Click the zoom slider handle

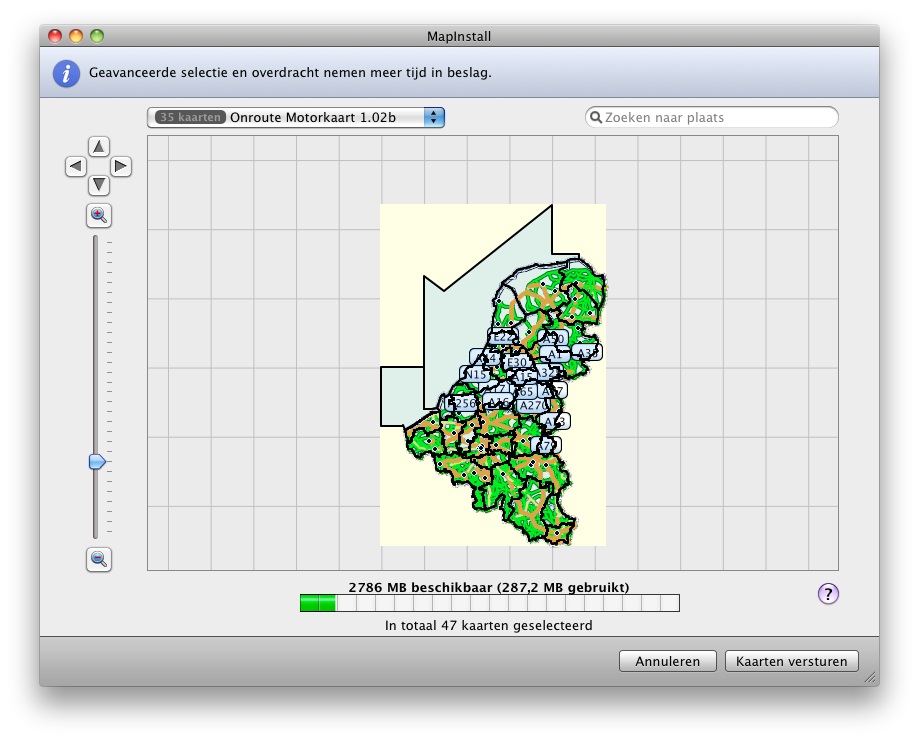(x=97, y=462)
